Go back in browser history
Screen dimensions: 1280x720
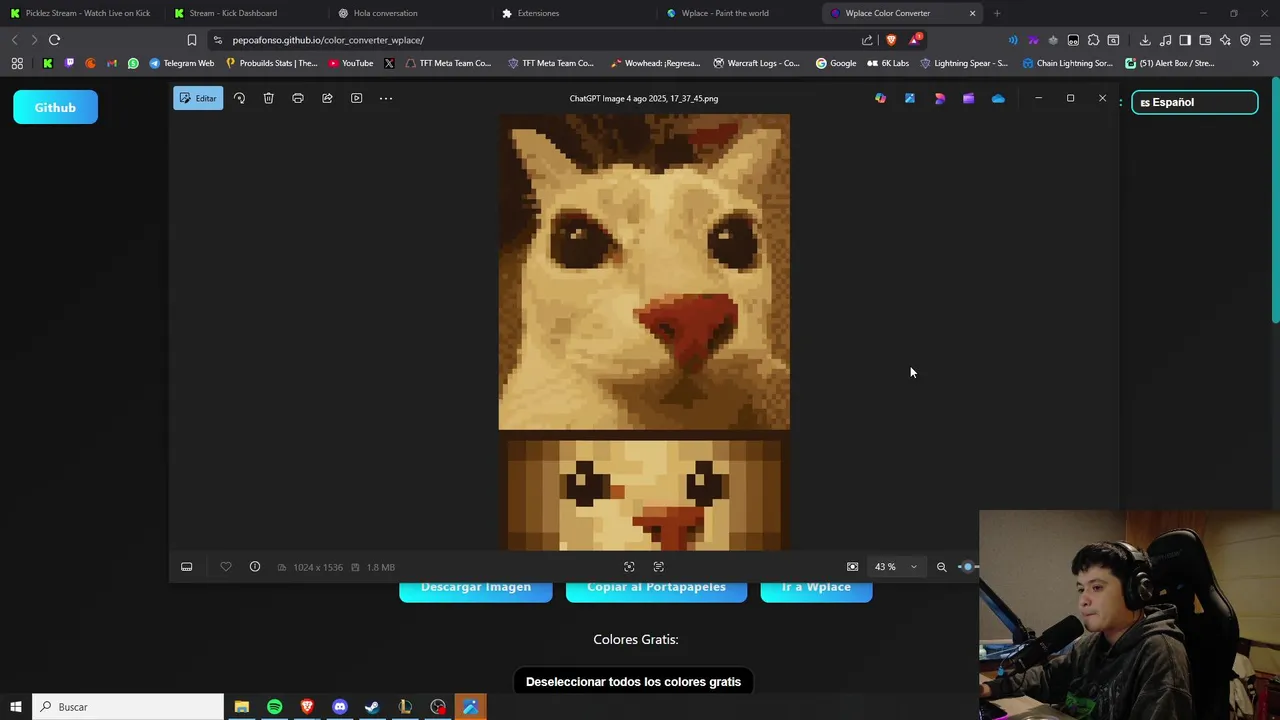coord(14,40)
